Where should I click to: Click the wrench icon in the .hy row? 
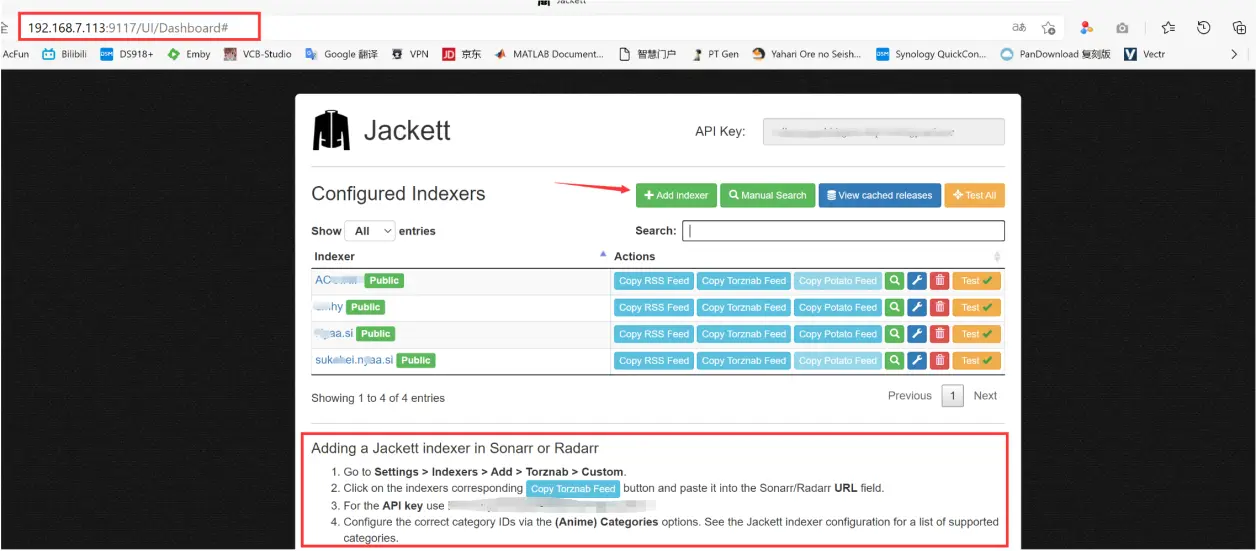pos(917,307)
